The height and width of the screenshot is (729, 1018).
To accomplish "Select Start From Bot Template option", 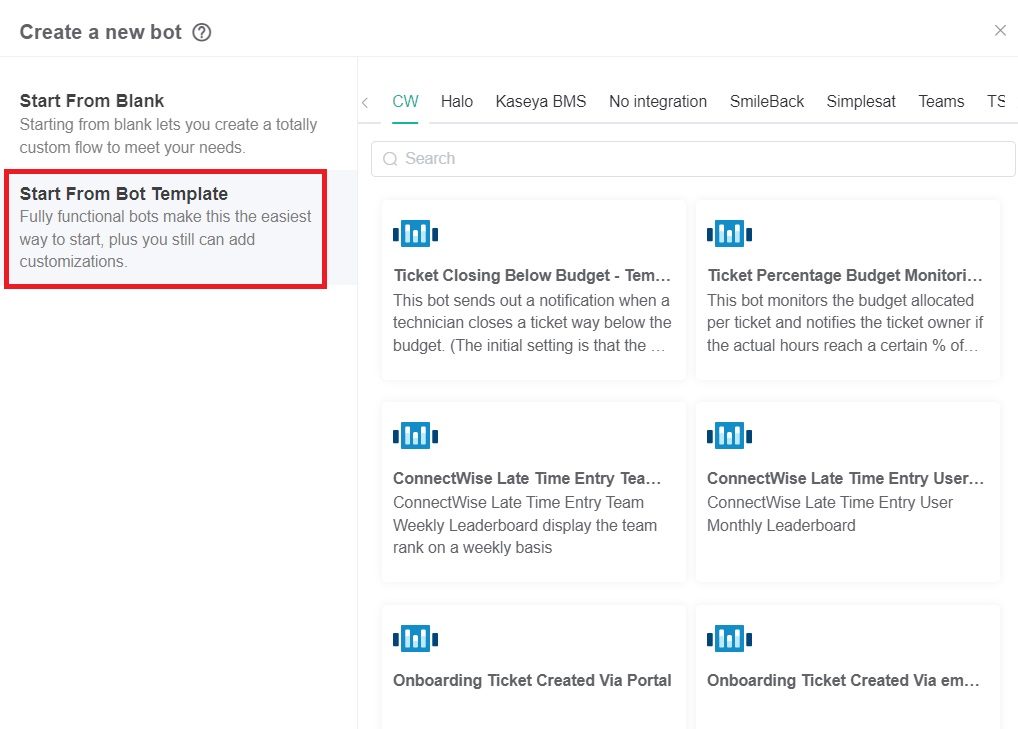I will point(165,229).
